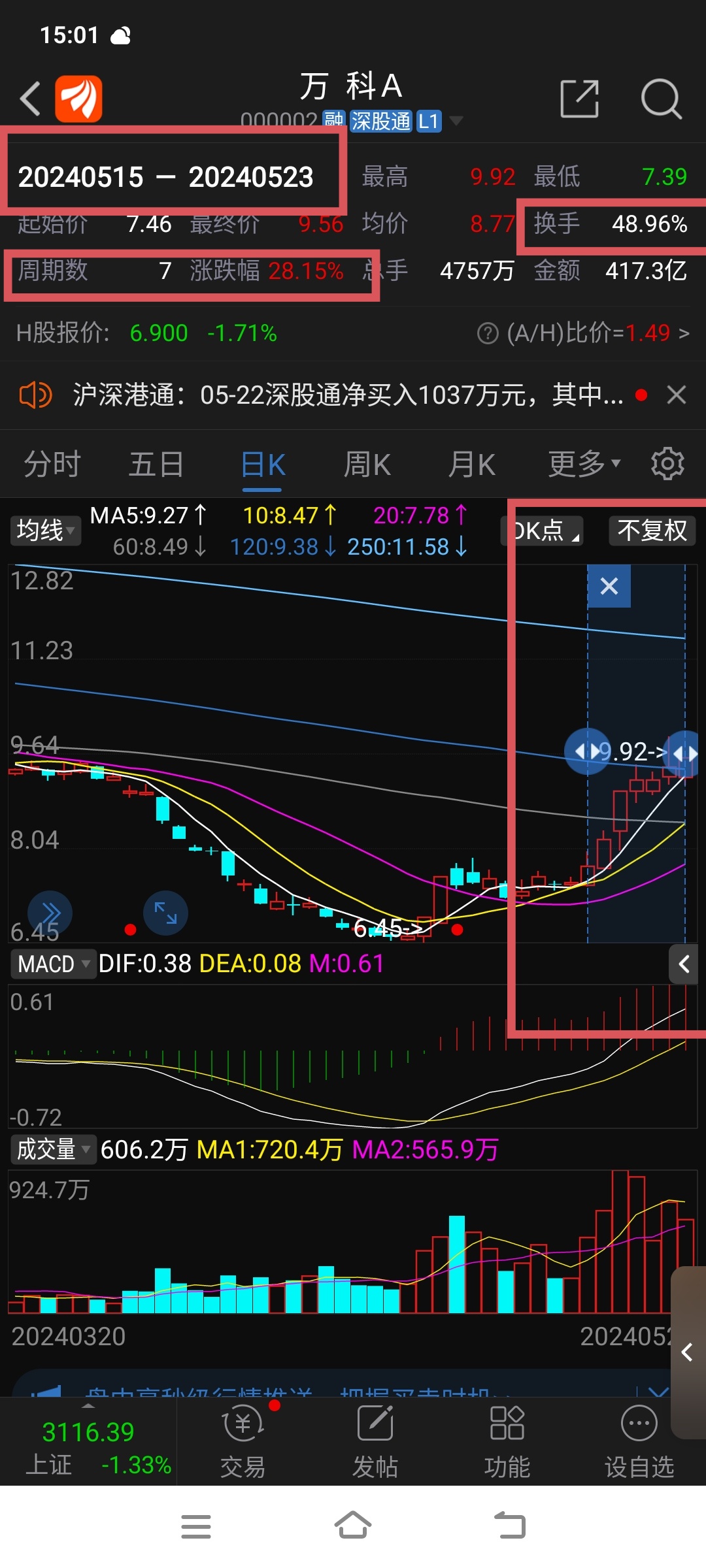Expand stock title dropdown arrow
The height and width of the screenshot is (1568, 706).
click(x=456, y=121)
